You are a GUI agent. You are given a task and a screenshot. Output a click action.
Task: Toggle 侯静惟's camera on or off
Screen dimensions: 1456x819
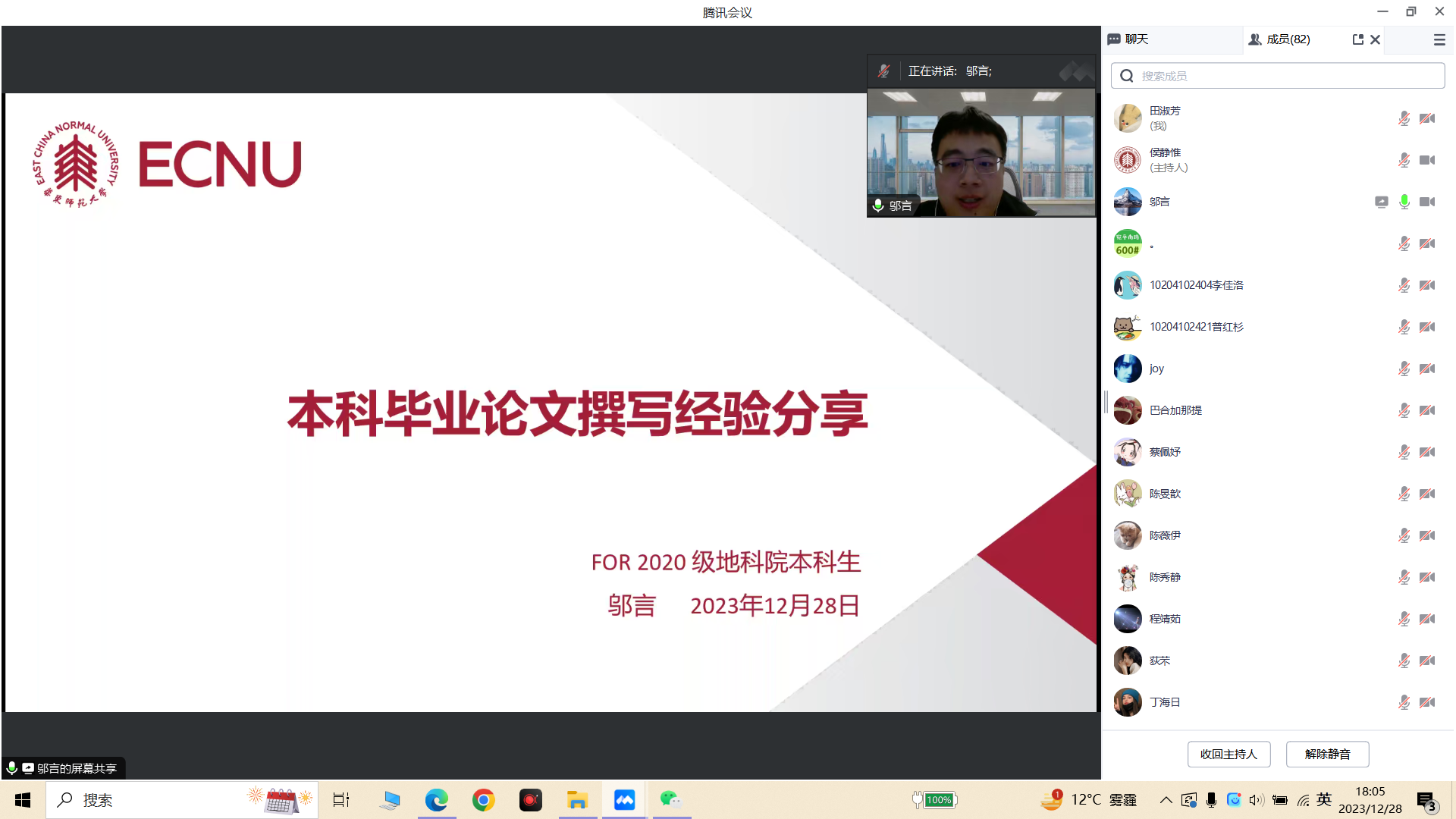1428,160
